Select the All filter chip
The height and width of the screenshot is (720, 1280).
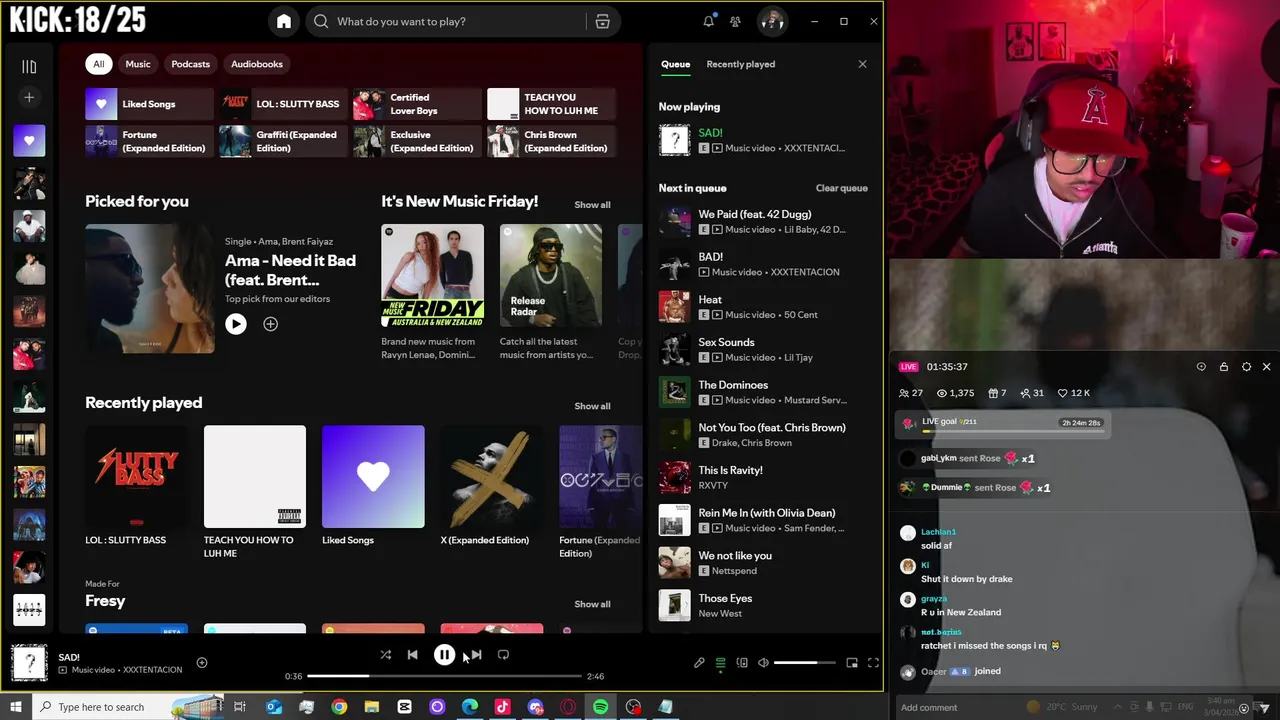[98, 64]
